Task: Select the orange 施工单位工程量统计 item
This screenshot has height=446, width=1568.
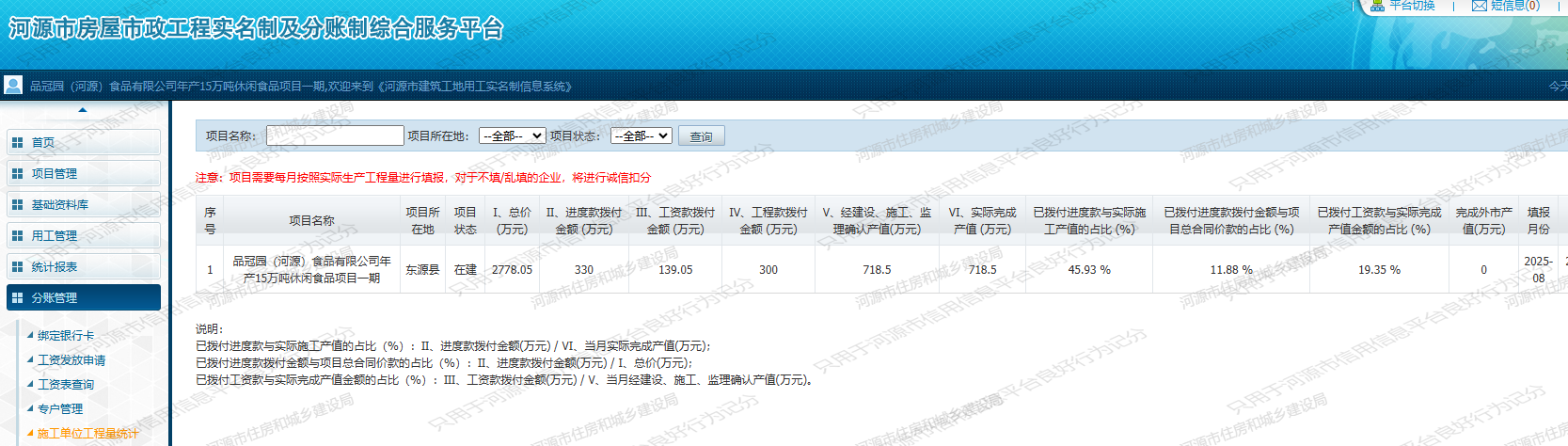Action: [x=88, y=433]
